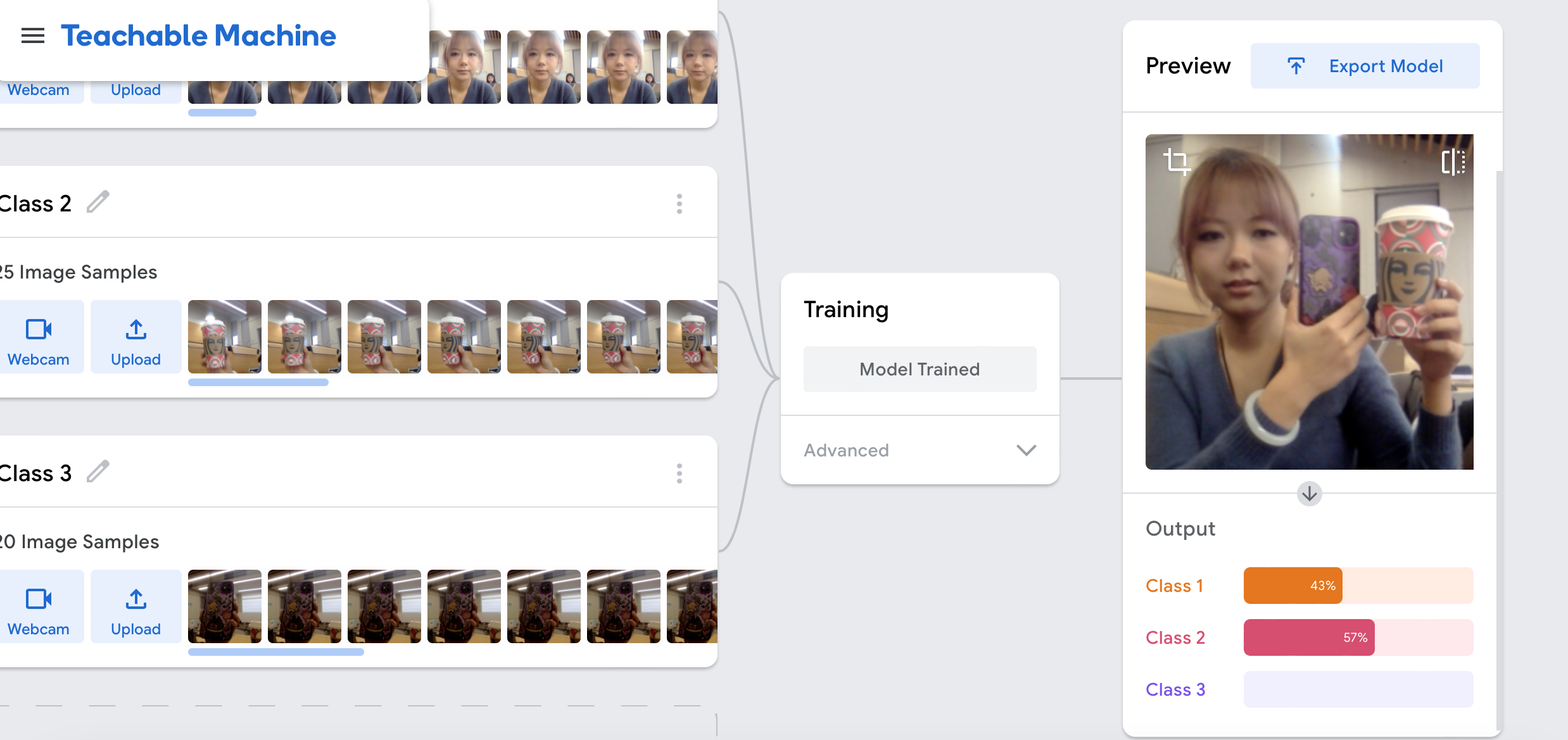This screenshot has width=1568, height=740.
Task: Click the Class 1 orange output bar
Action: [x=1293, y=586]
